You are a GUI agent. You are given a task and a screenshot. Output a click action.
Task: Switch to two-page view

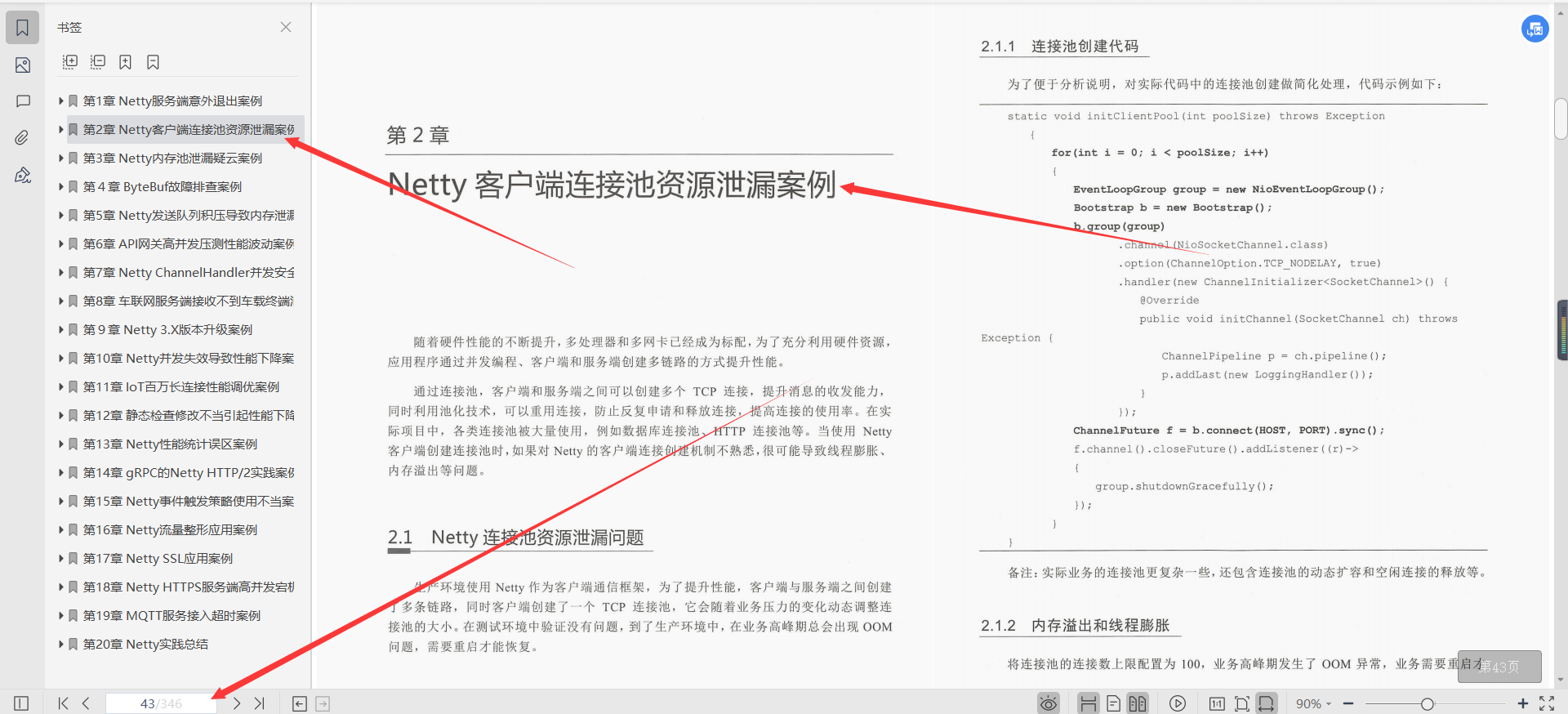tap(1138, 703)
